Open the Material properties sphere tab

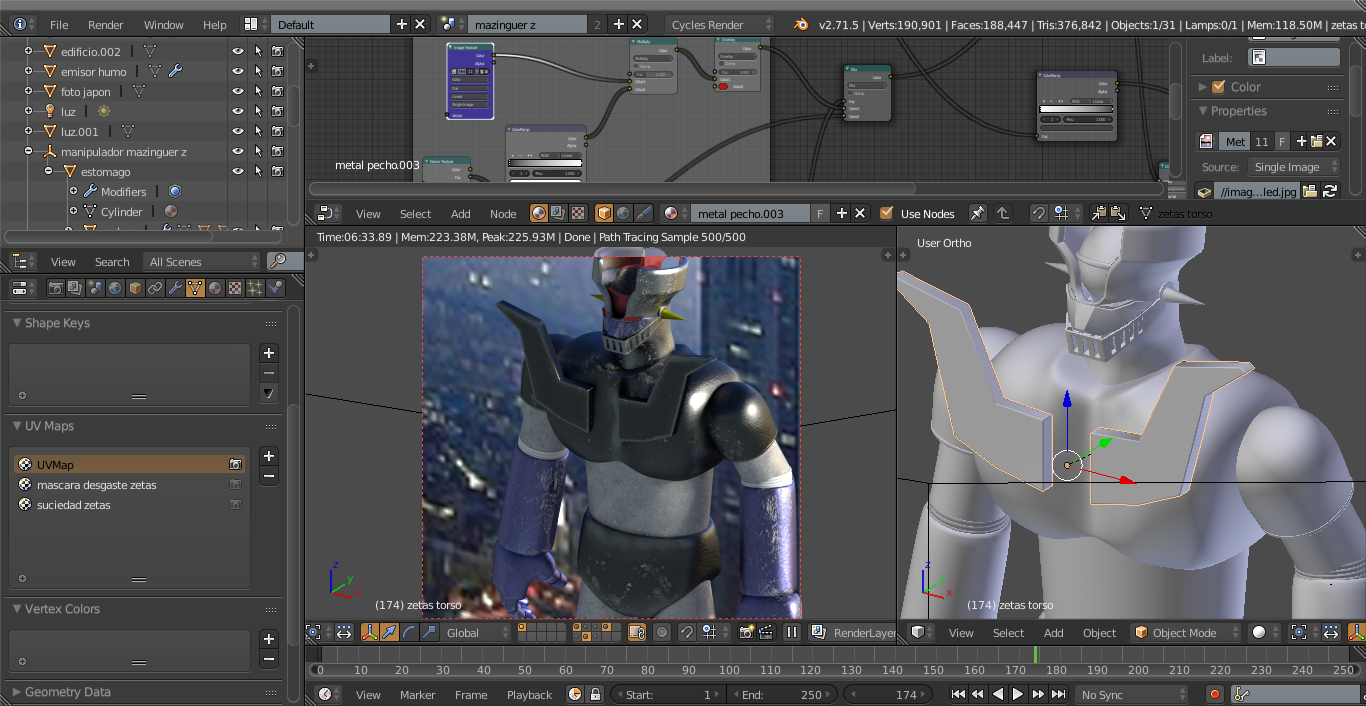click(215, 288)
